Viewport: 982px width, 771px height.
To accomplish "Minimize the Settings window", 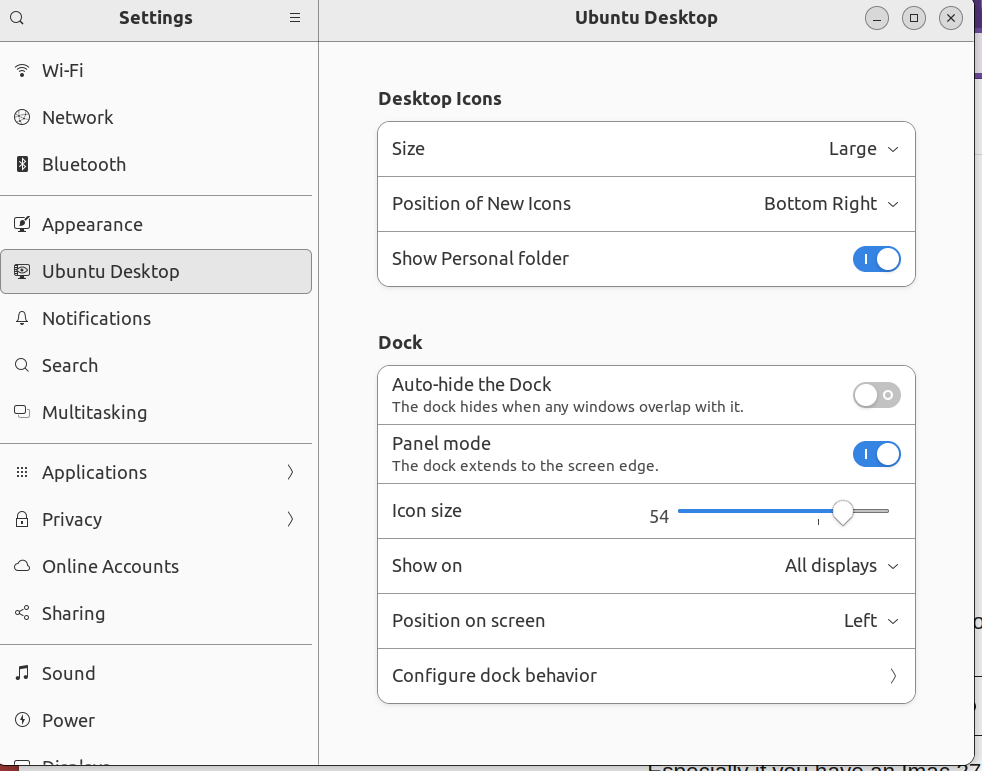I will point(877,18).
